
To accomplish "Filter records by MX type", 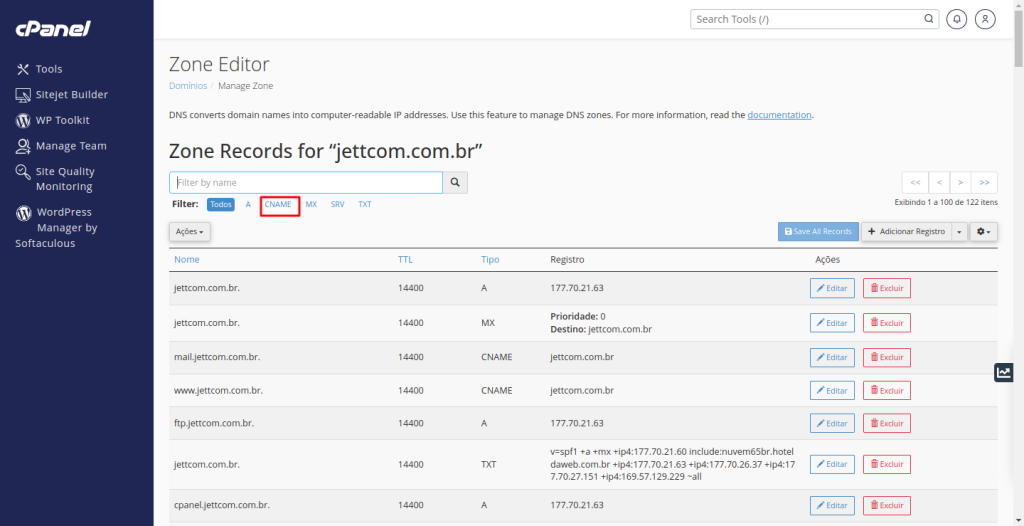I will coord(311,204).
